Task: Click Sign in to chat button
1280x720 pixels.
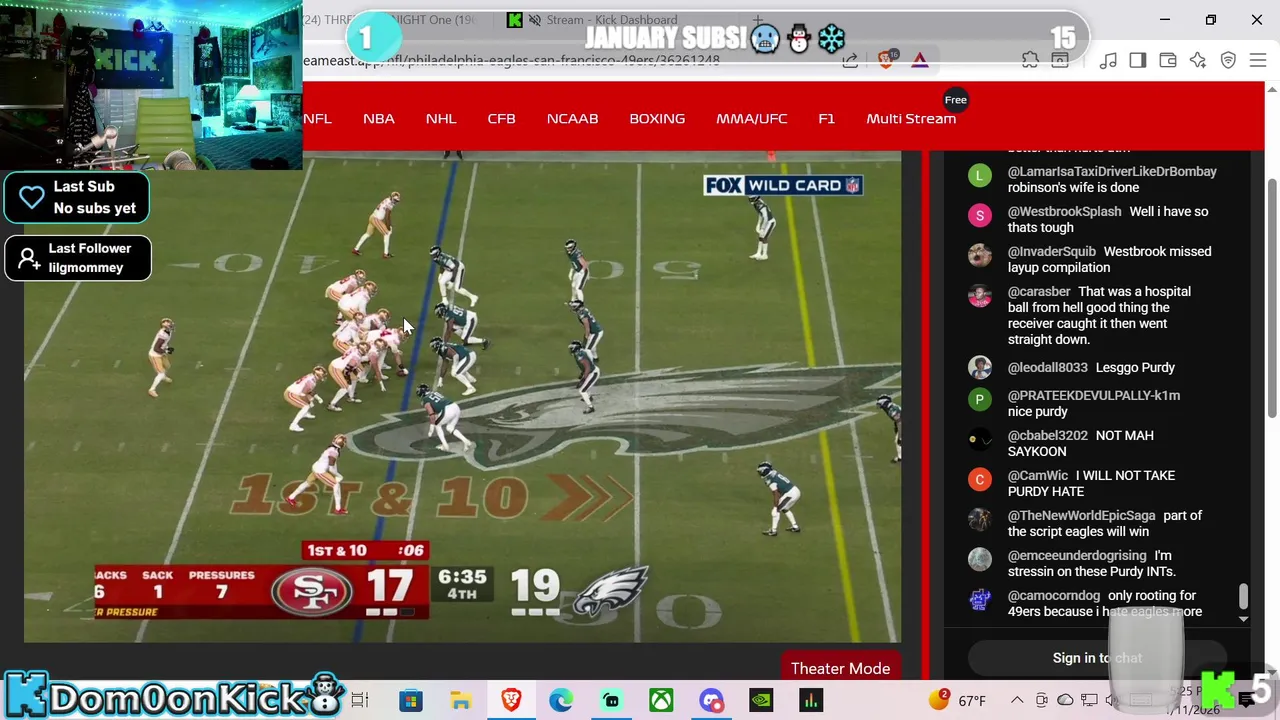Action: (1097, 658)
